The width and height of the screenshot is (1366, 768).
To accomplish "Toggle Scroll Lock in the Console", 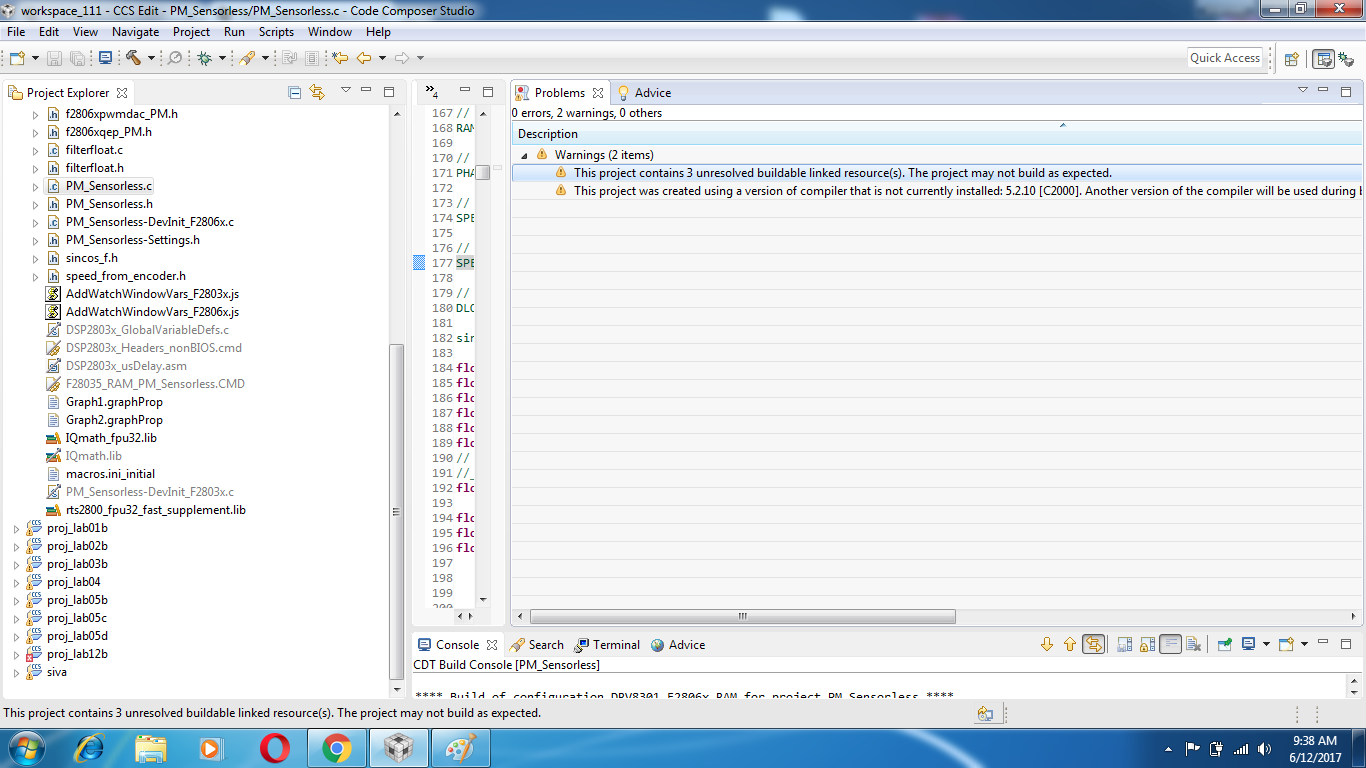I will point(1147,645).
